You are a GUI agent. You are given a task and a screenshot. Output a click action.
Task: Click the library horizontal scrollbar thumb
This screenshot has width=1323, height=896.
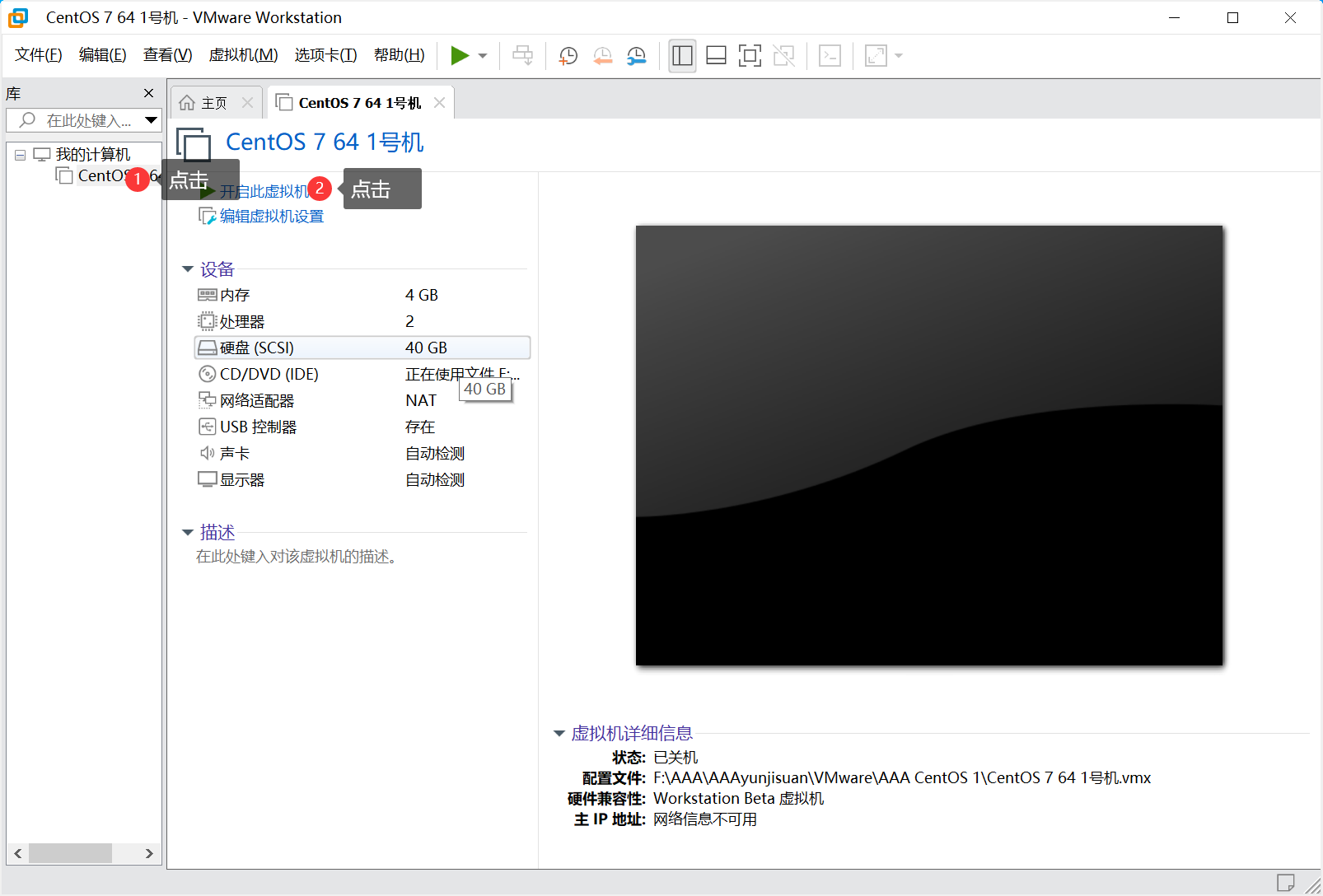pyautogui.click(x=70, y=853)
